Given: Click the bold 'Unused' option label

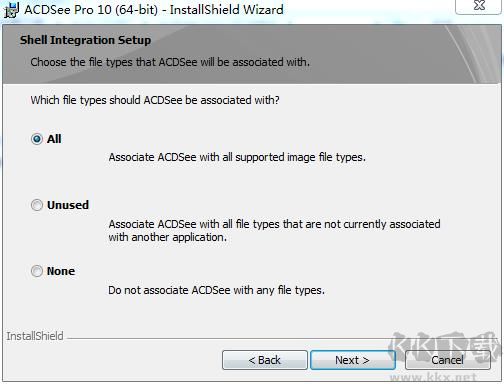Looking at the screenshot, I should point(68,205).
